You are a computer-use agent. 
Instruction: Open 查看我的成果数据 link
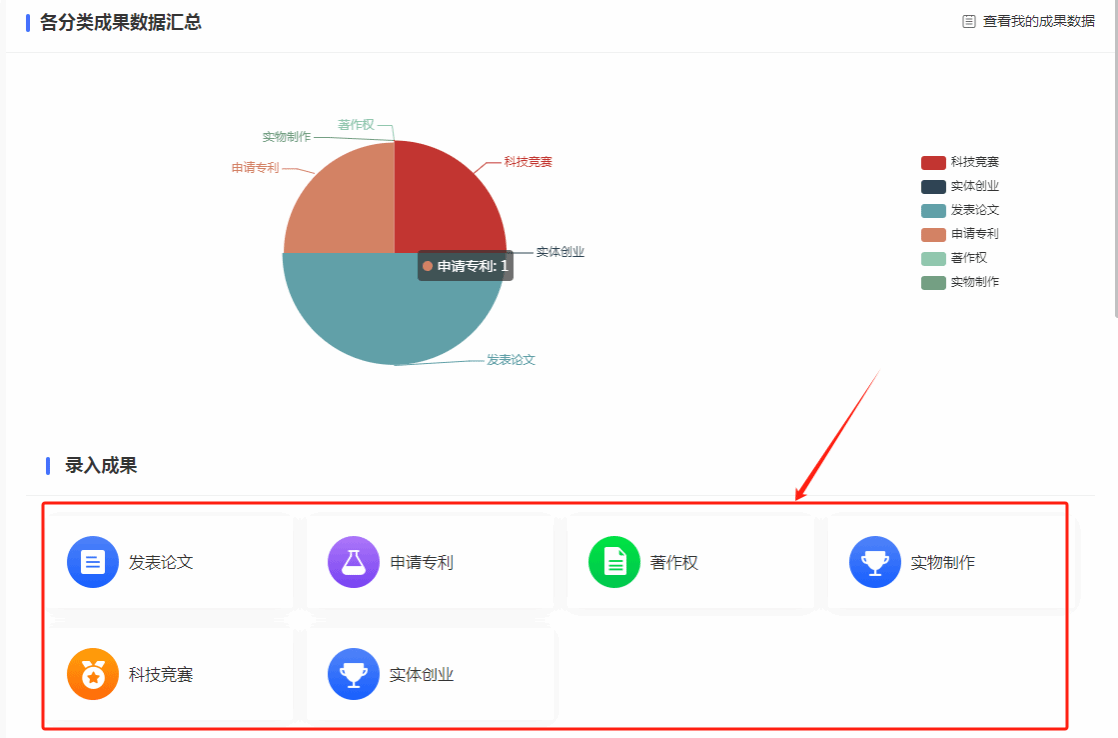[1038, 21]
